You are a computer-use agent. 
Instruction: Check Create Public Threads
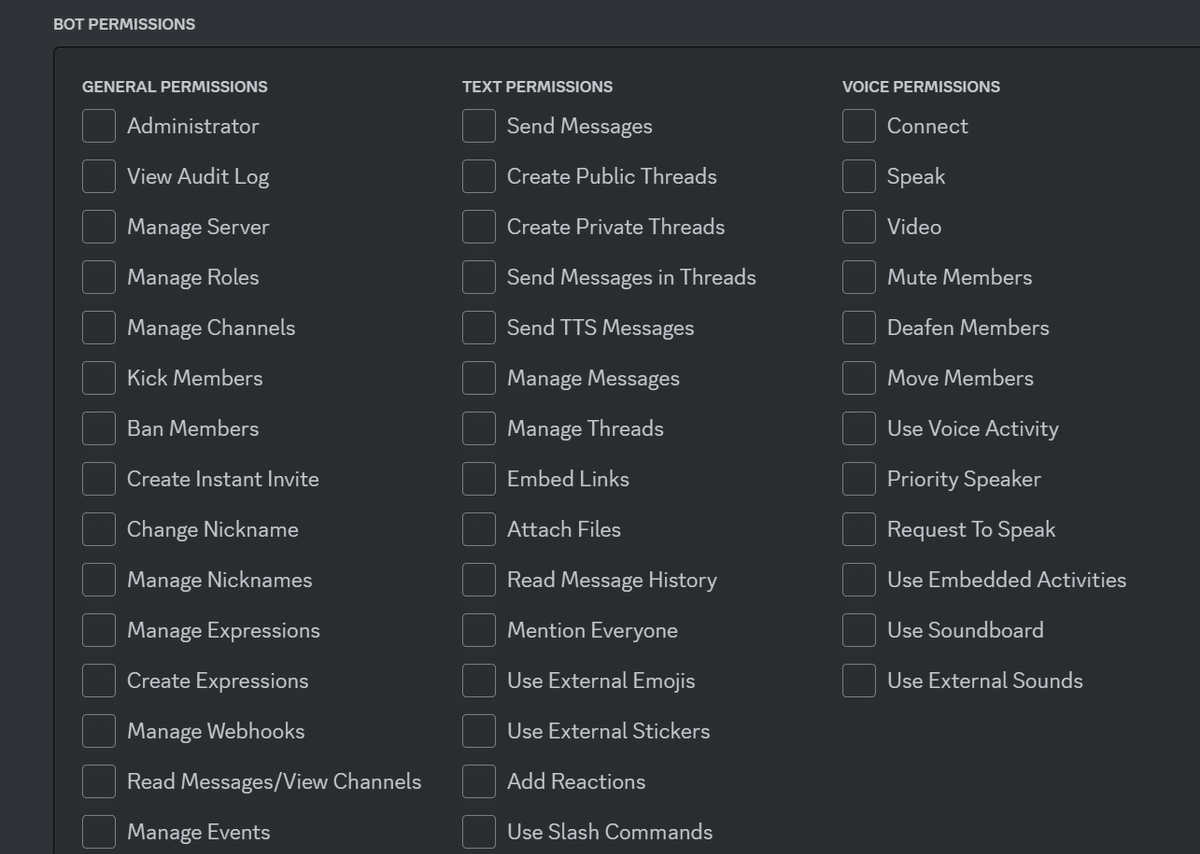coord(478,176)
